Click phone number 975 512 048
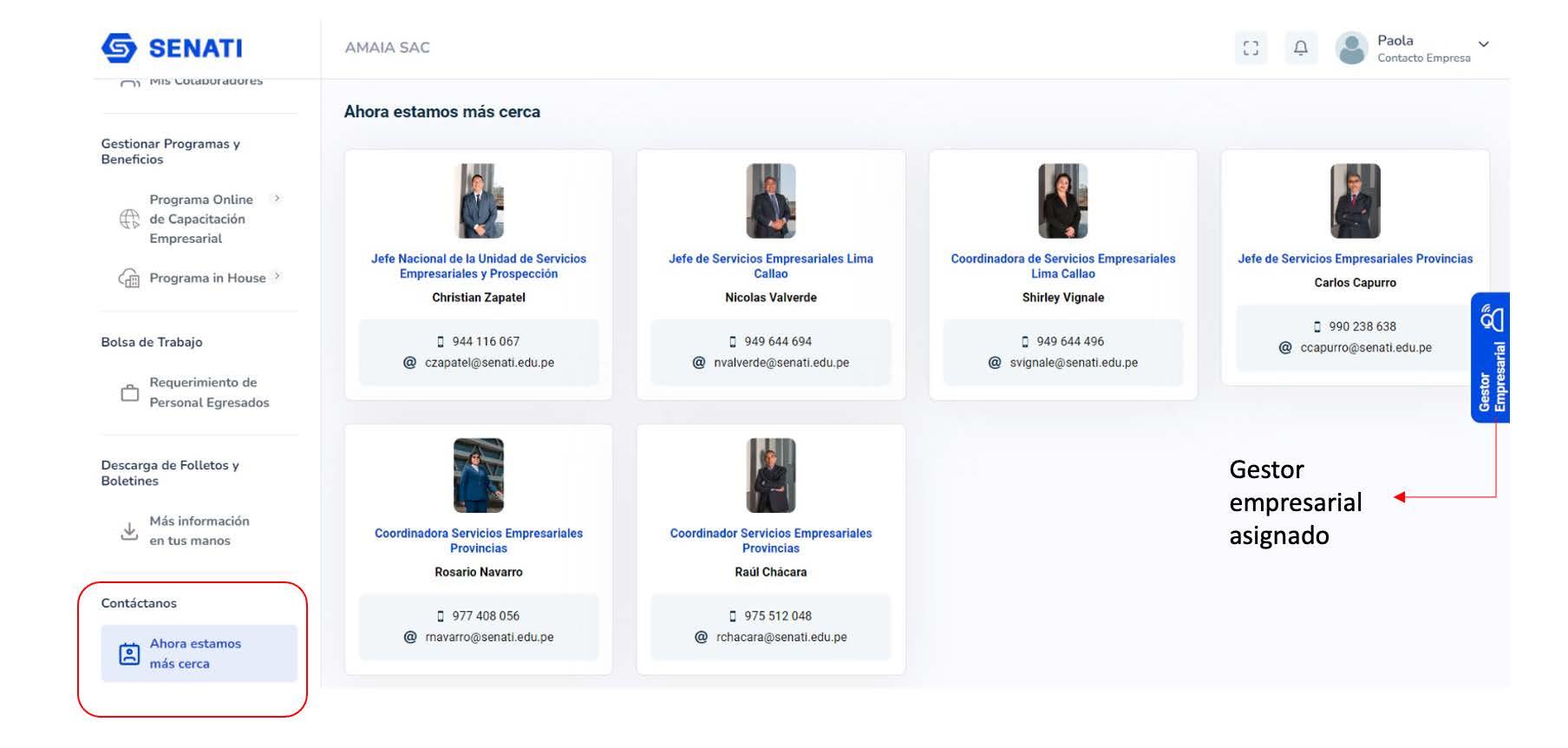Image resolution: width=1568 pixels, height=748 pixels. [x=778, y=616]
